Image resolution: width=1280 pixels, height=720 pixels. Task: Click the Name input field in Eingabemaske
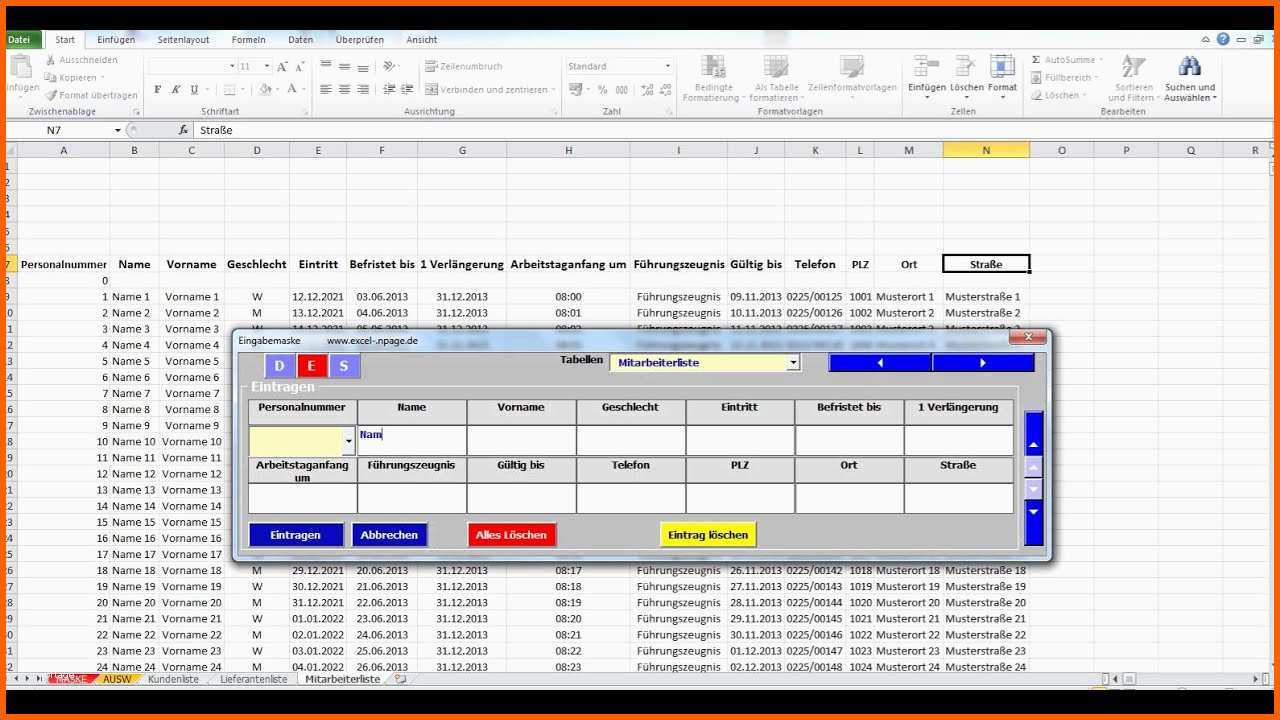pos(412,440)
